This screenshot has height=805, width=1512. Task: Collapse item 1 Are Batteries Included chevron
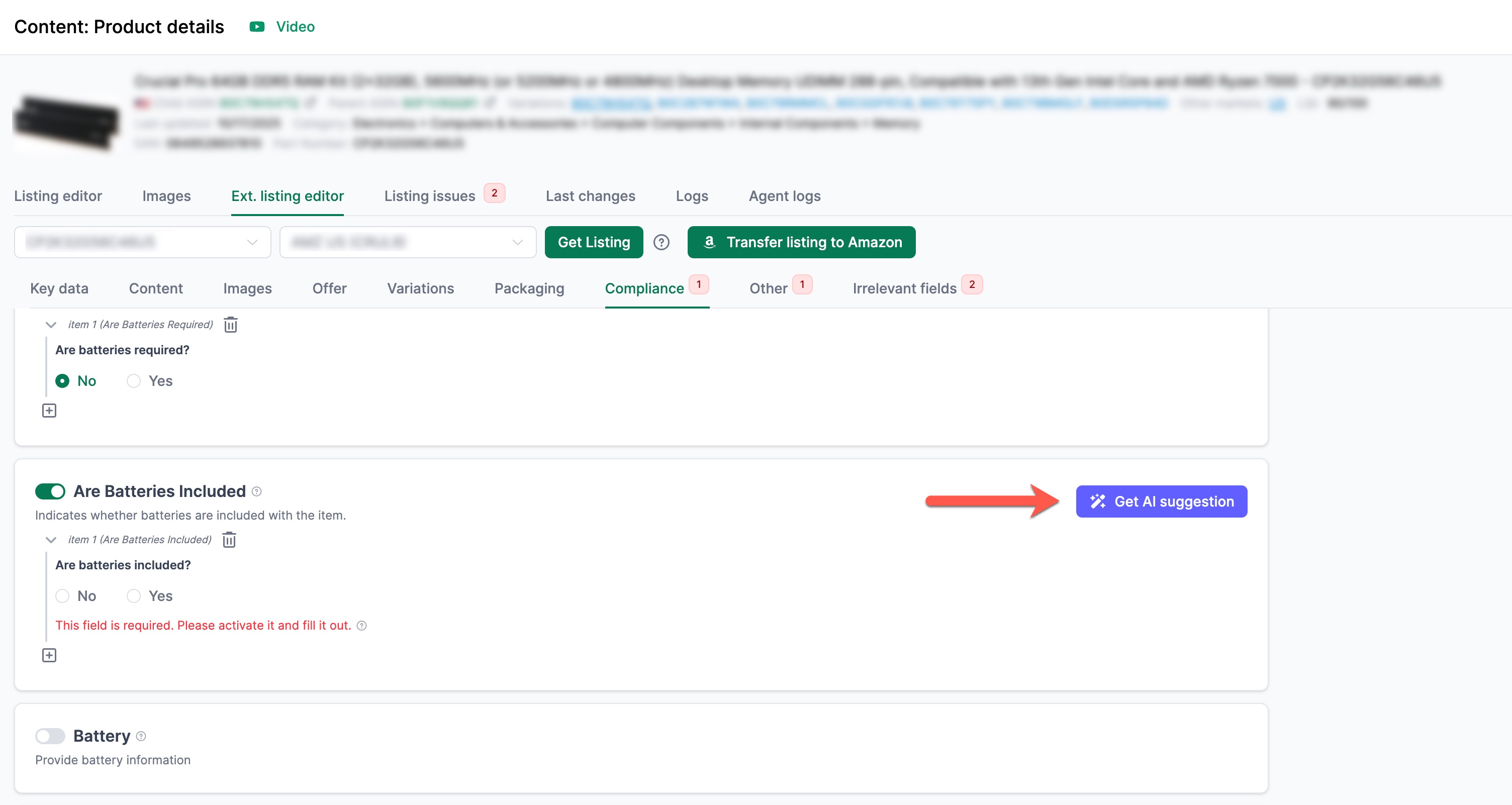[51, 540]
